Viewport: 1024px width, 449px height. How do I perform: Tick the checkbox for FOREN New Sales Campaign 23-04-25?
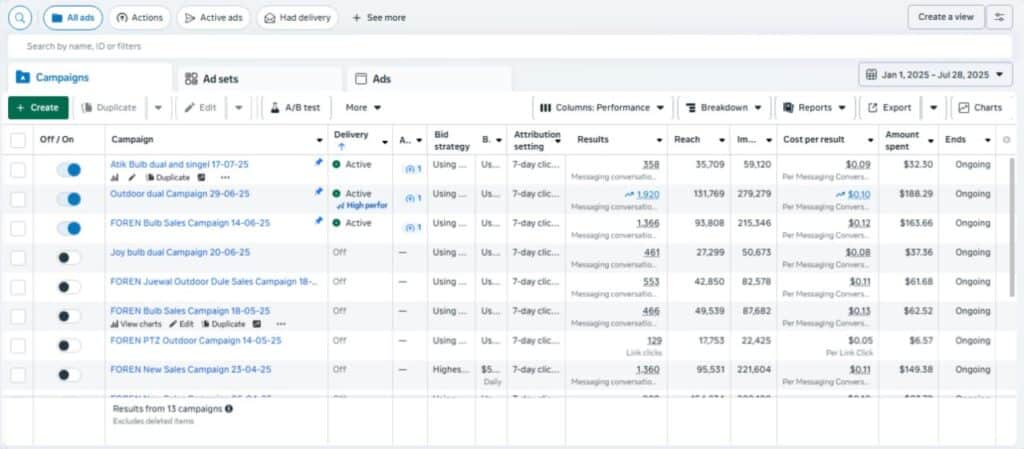[x=18, y=375]
